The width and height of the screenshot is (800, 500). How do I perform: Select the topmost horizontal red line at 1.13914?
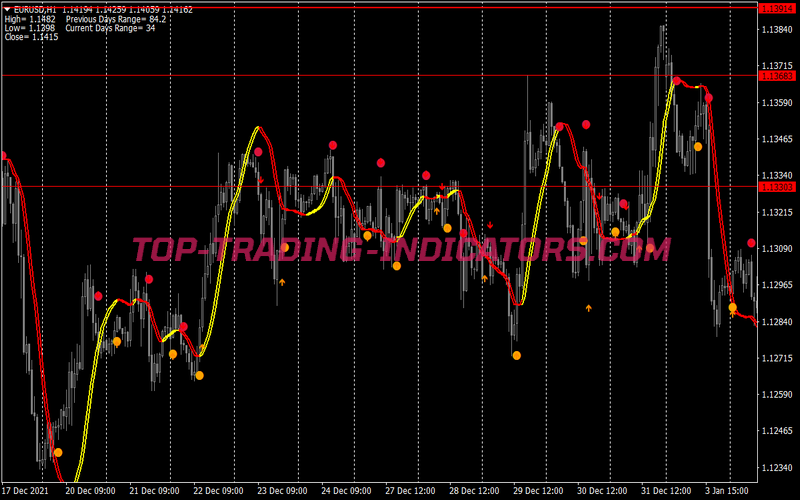380,8
